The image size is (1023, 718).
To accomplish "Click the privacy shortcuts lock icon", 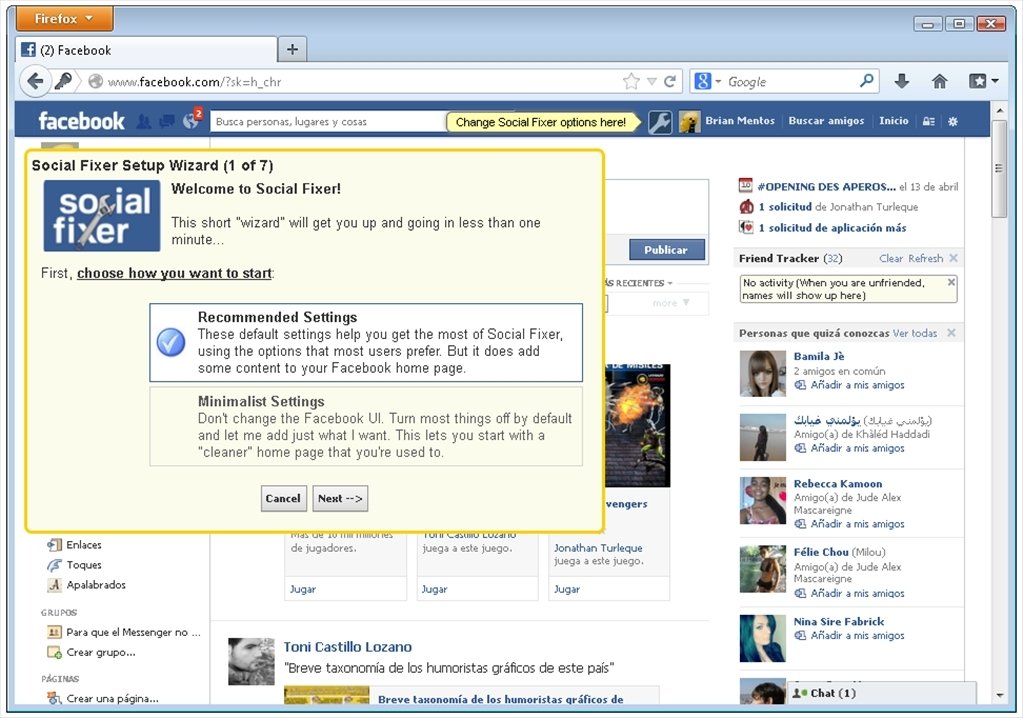I will 928,121.
